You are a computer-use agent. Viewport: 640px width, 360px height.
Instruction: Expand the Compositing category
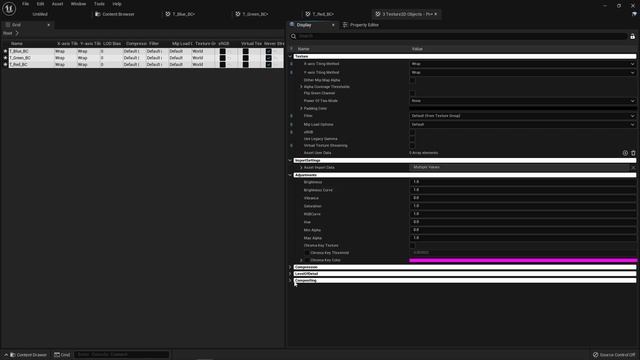(x=290, y=281)
